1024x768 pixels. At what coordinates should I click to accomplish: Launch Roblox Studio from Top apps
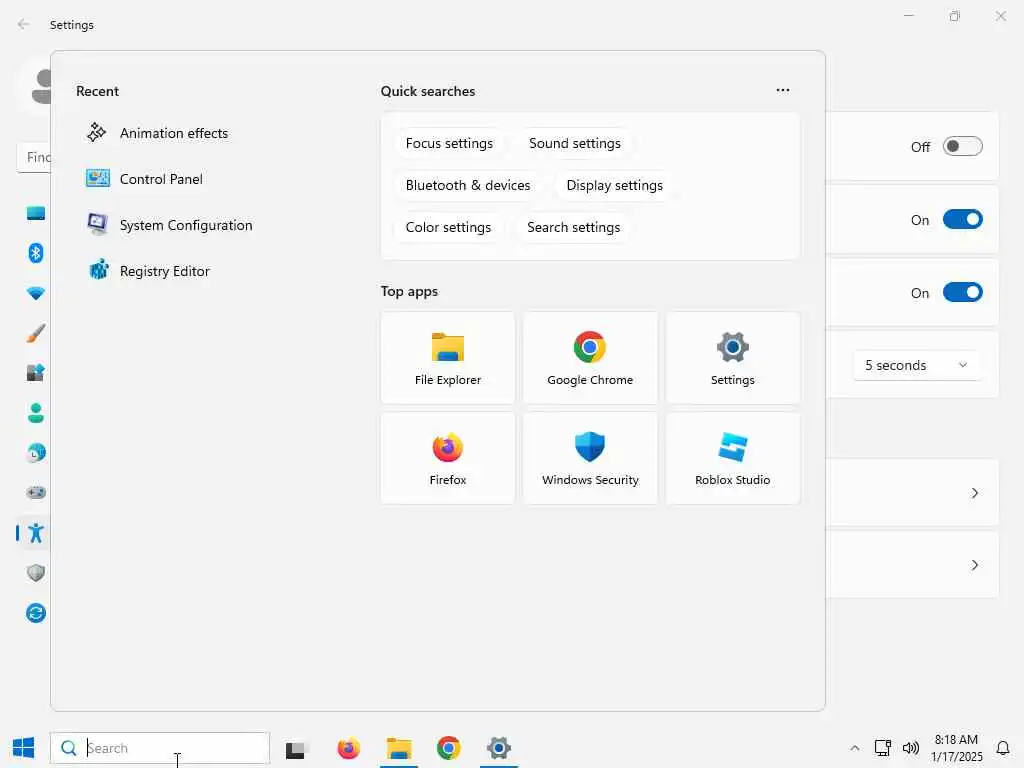click(732, 458)
